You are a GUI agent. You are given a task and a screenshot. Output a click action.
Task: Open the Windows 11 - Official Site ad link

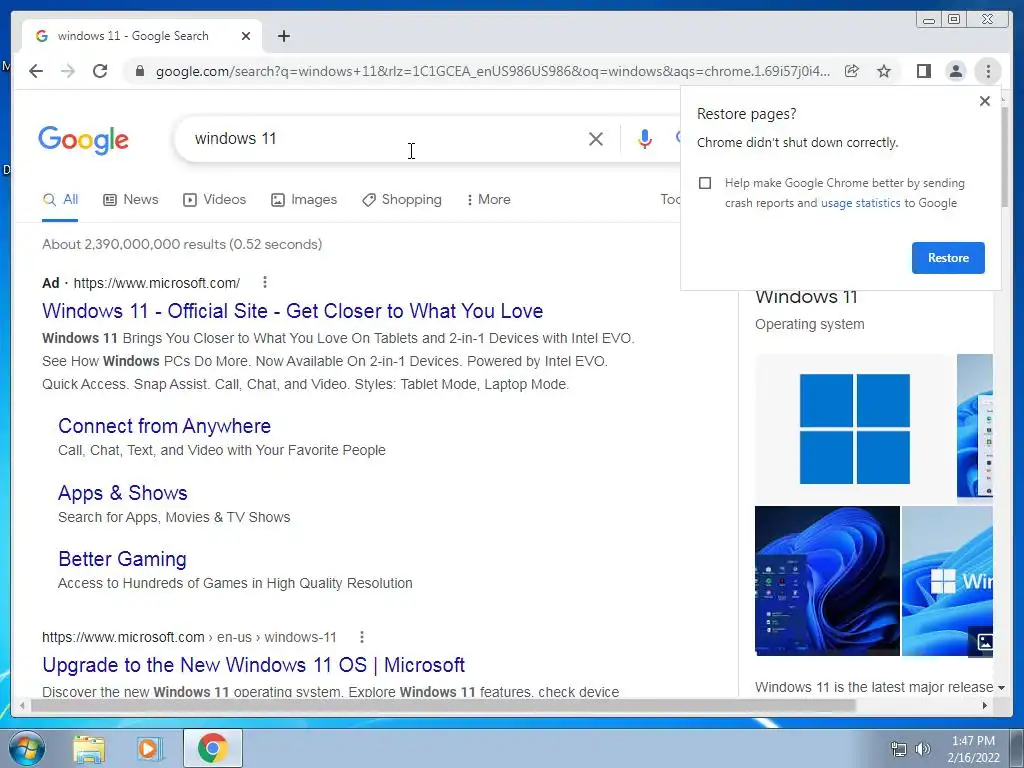click(x=293, y=311)
